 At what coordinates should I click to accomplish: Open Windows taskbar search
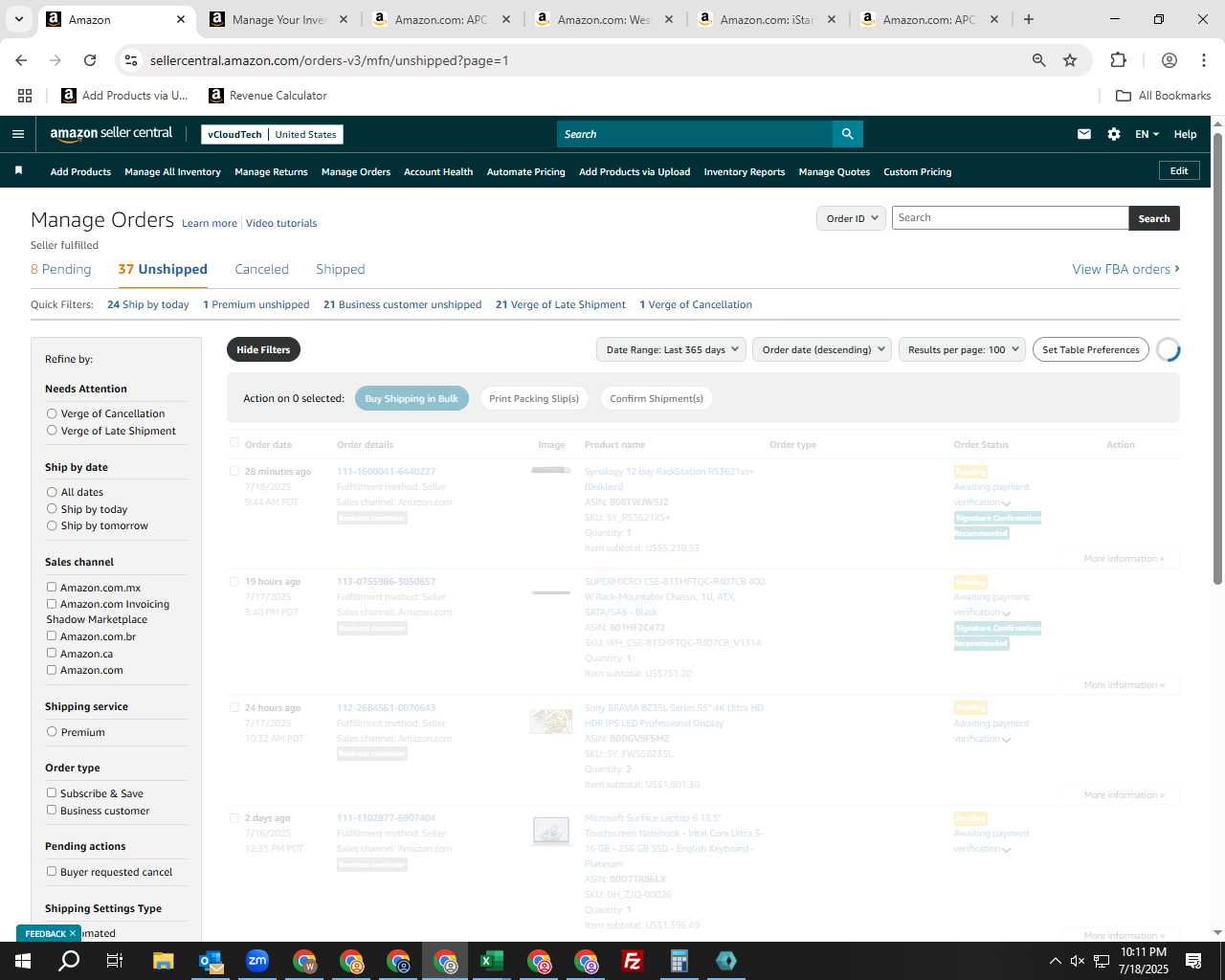point(69,961)
